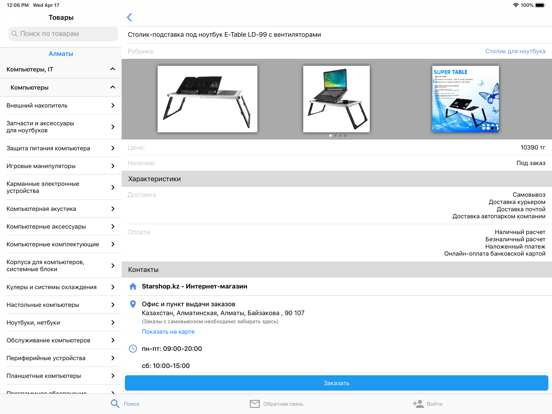Open chevron for Внешний накопитель
The image size is (552, 414).
click(113, 106)
